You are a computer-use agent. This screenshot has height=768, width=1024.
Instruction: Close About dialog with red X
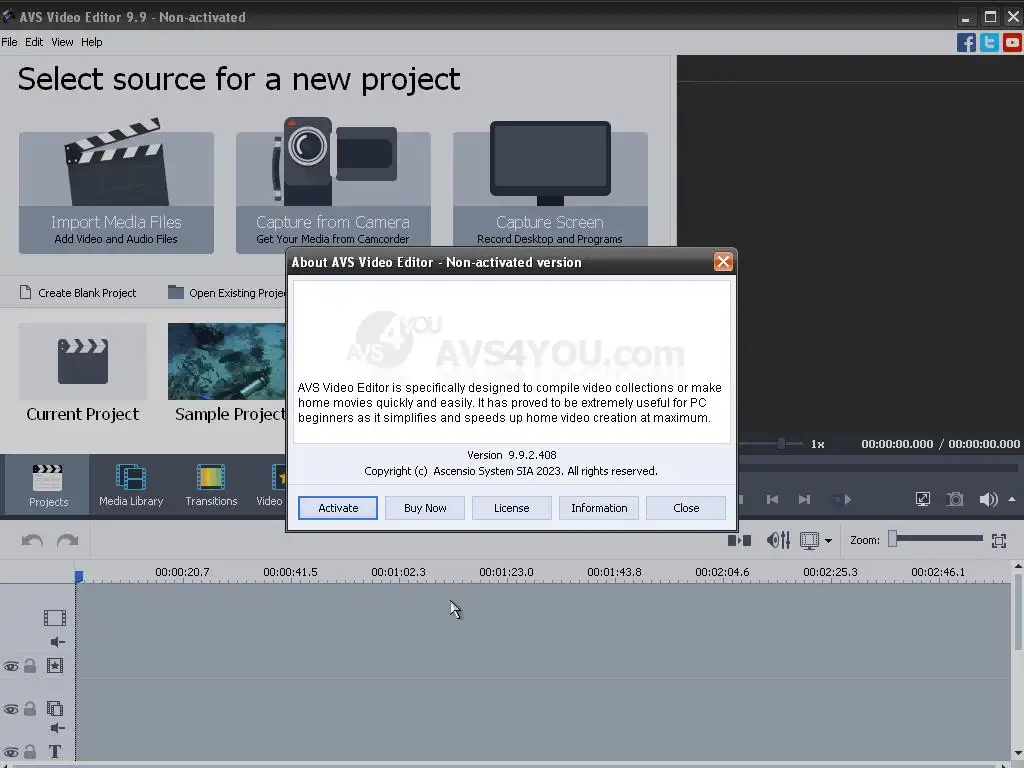click(x=722, y=262)
